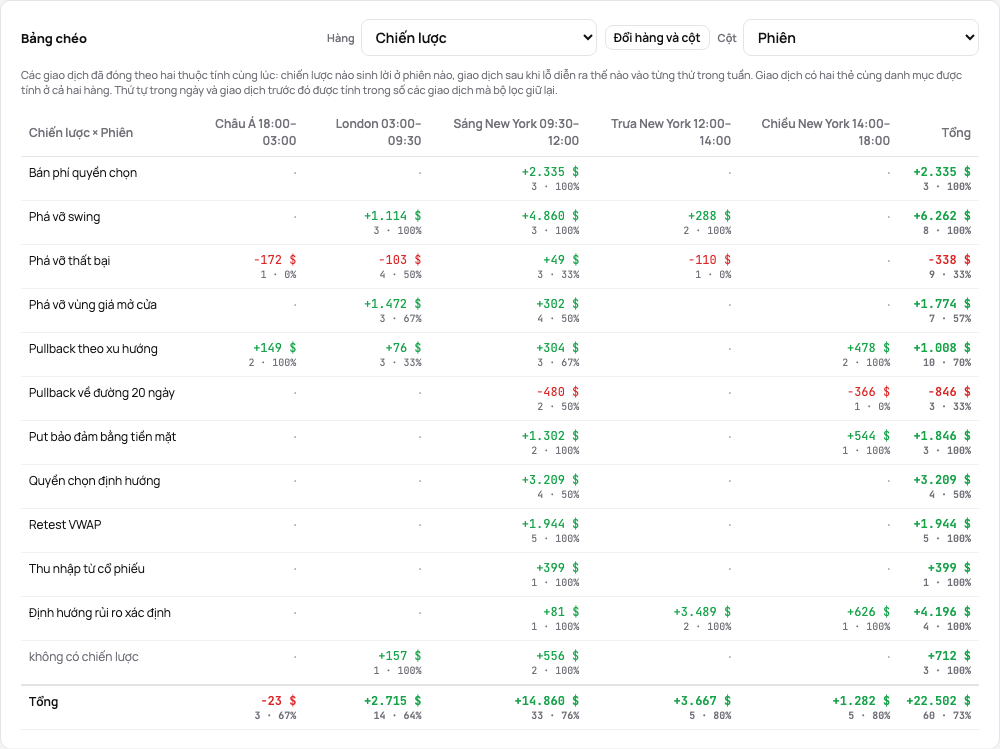The width and height of the screenshot is (1000, 749).
Task: Click the Châu Á 18:00–03:00 column header
Action: click(255, 132)
